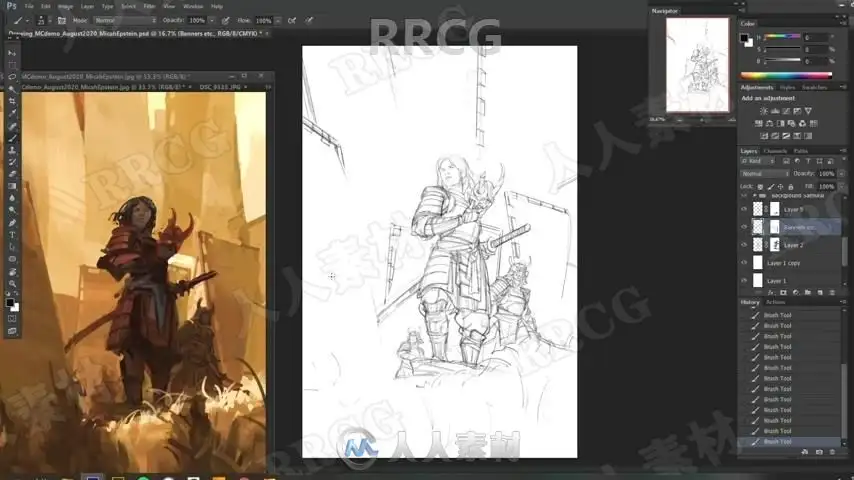Open brush tool preset picker arrow
The height and width of the screenshot is (480, 854).
(x=27, y=21)
